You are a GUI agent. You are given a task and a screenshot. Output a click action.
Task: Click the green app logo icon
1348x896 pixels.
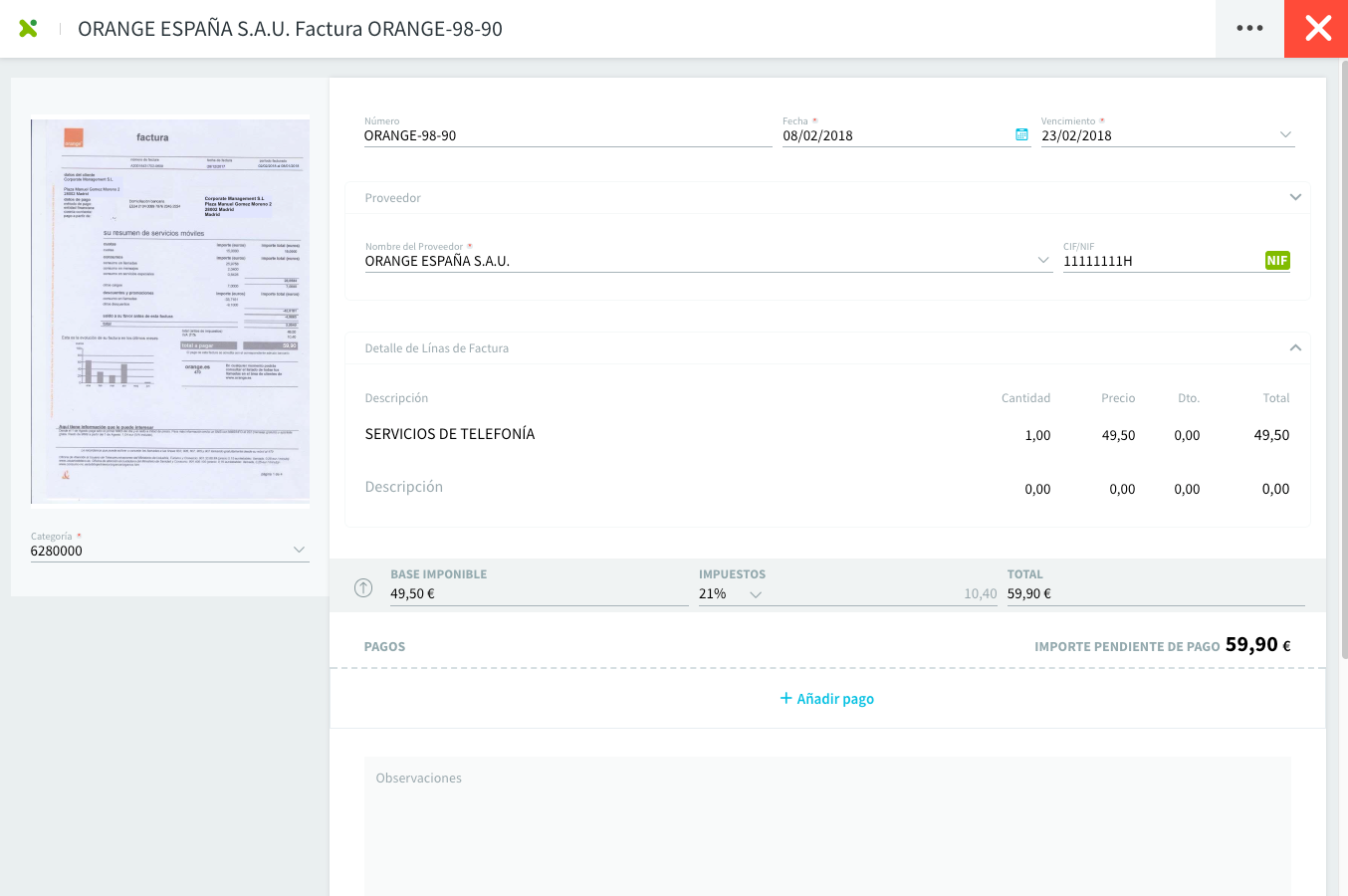(x=28, y=28)
